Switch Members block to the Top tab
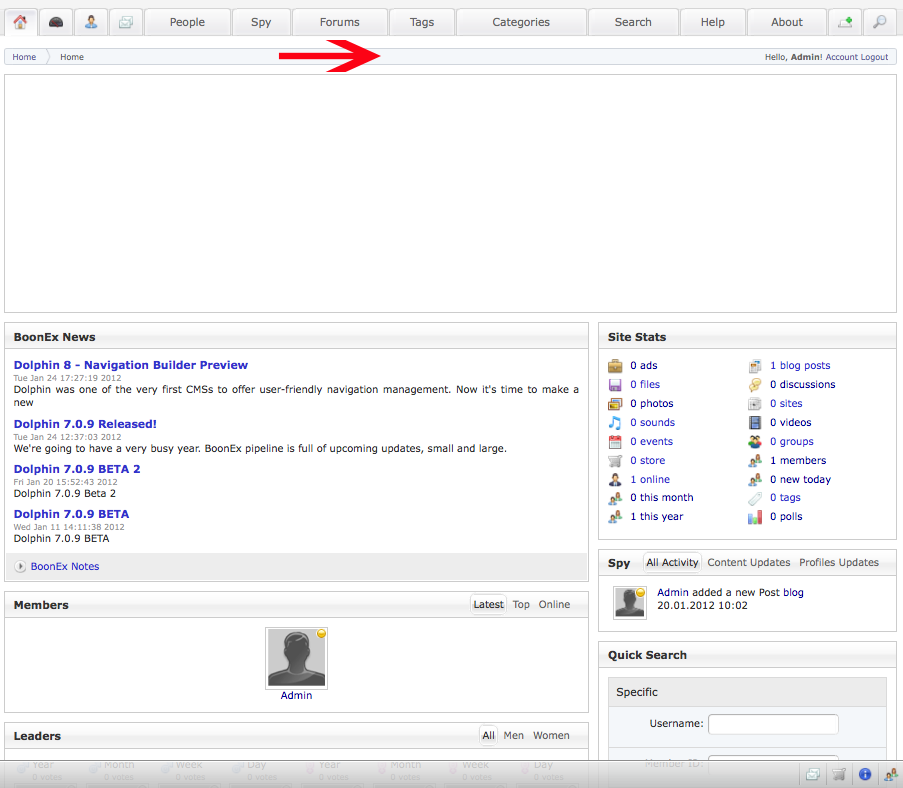903x788 pixels. 521,605
